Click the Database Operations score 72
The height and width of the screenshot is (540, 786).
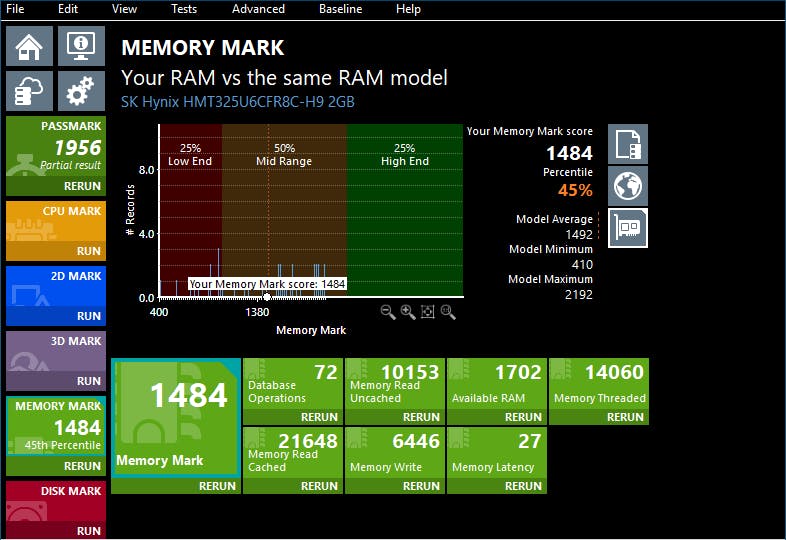coord(326,372)
